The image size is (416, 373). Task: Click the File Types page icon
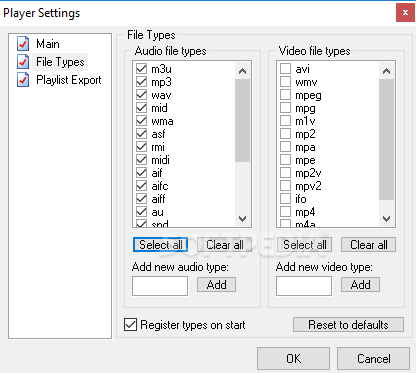23,62
